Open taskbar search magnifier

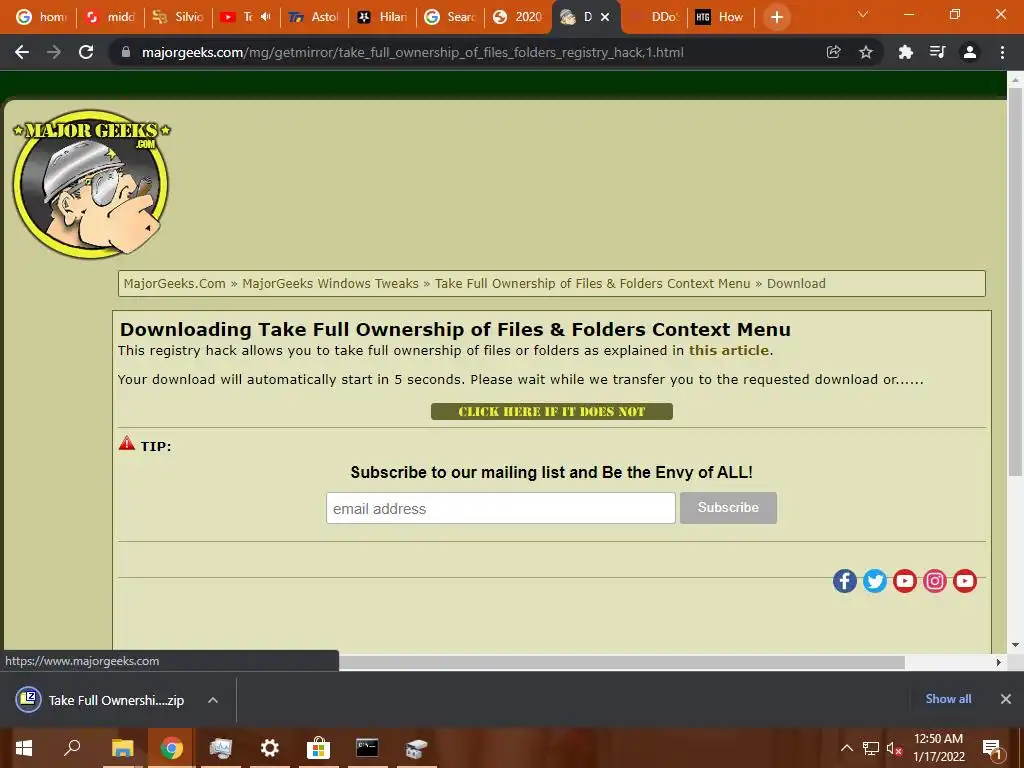[72, 748]
